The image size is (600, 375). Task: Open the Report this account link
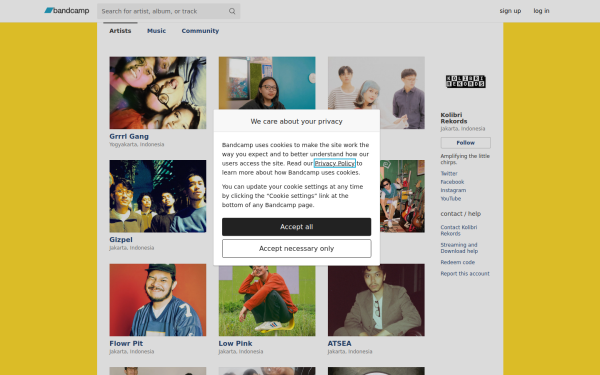coord(465,274)
